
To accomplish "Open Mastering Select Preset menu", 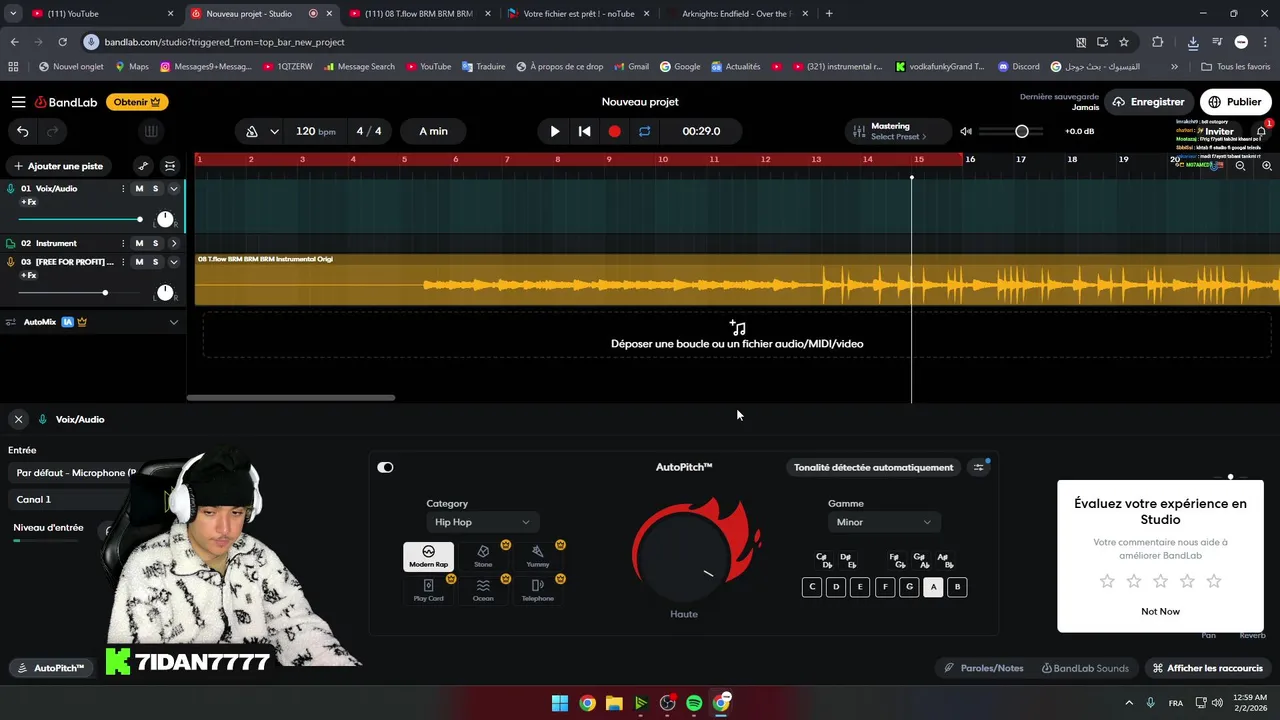I will pos(890,131).
